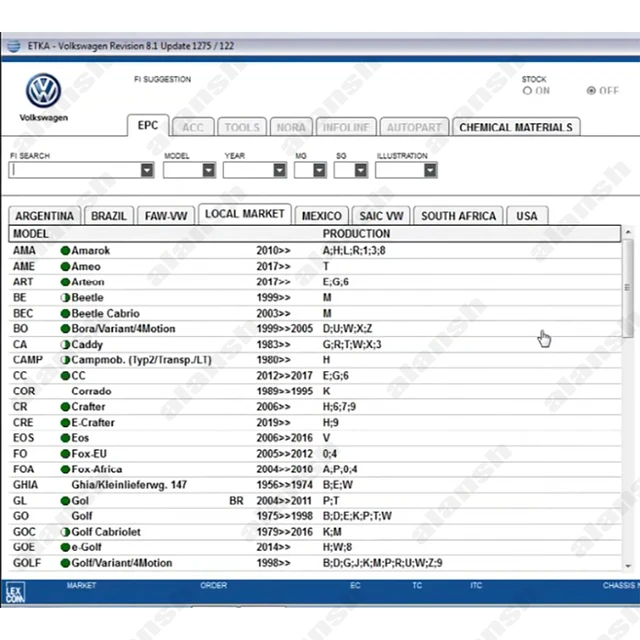Click the green dot next to Golf/Variant/4Motion
This screenshot has height=640, width=640.
65,563
